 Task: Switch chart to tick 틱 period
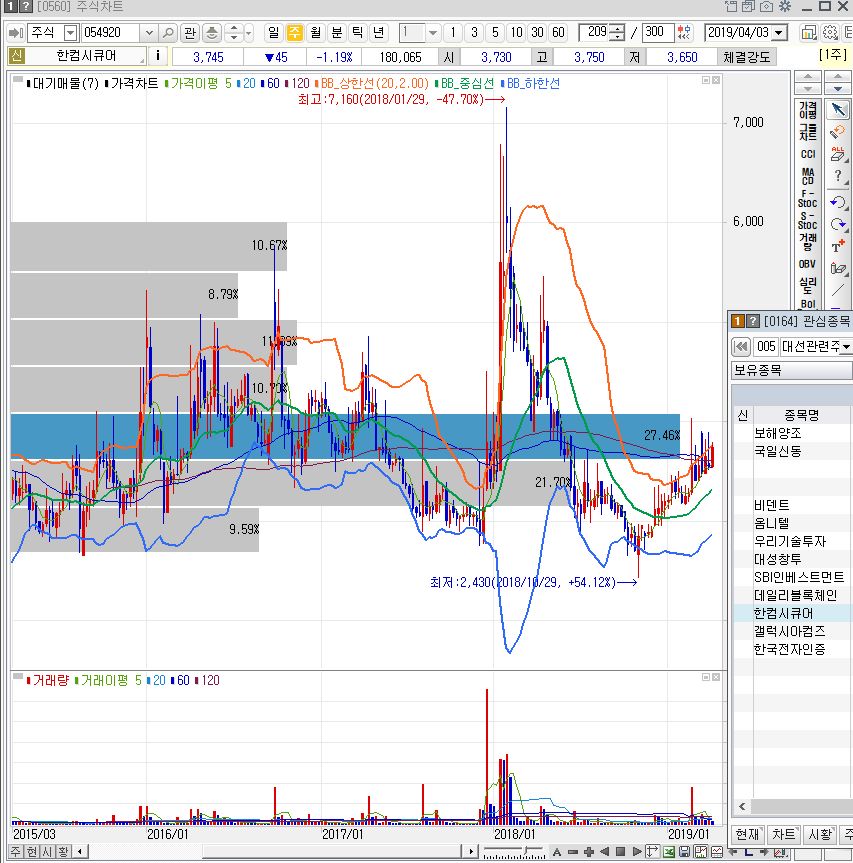(358, 33)
